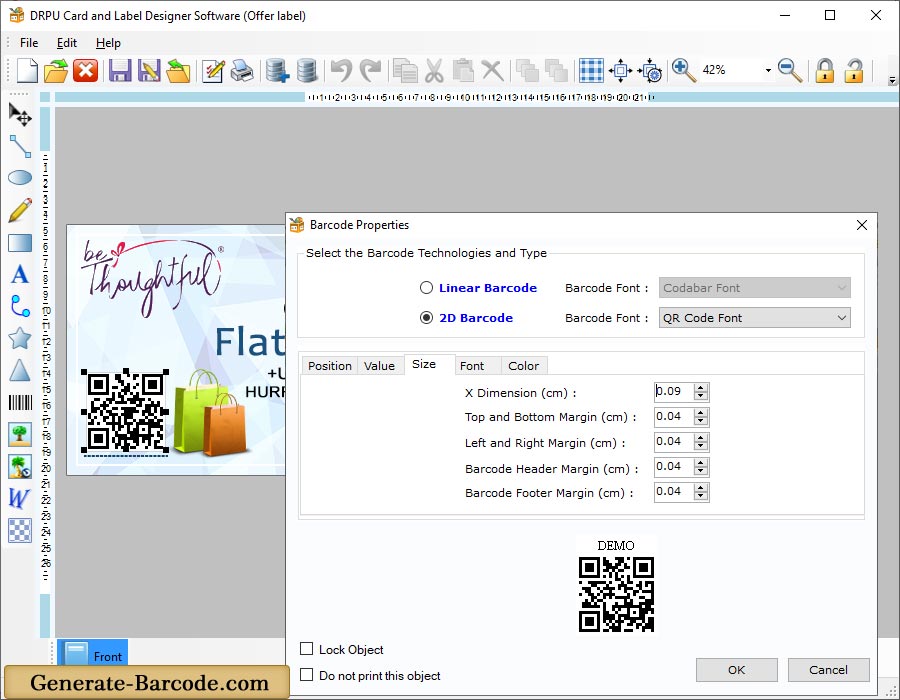Increase the X Dimension spinner value
Image resolution: width=900 pixels, height=700 pixels.
point(700,388)
